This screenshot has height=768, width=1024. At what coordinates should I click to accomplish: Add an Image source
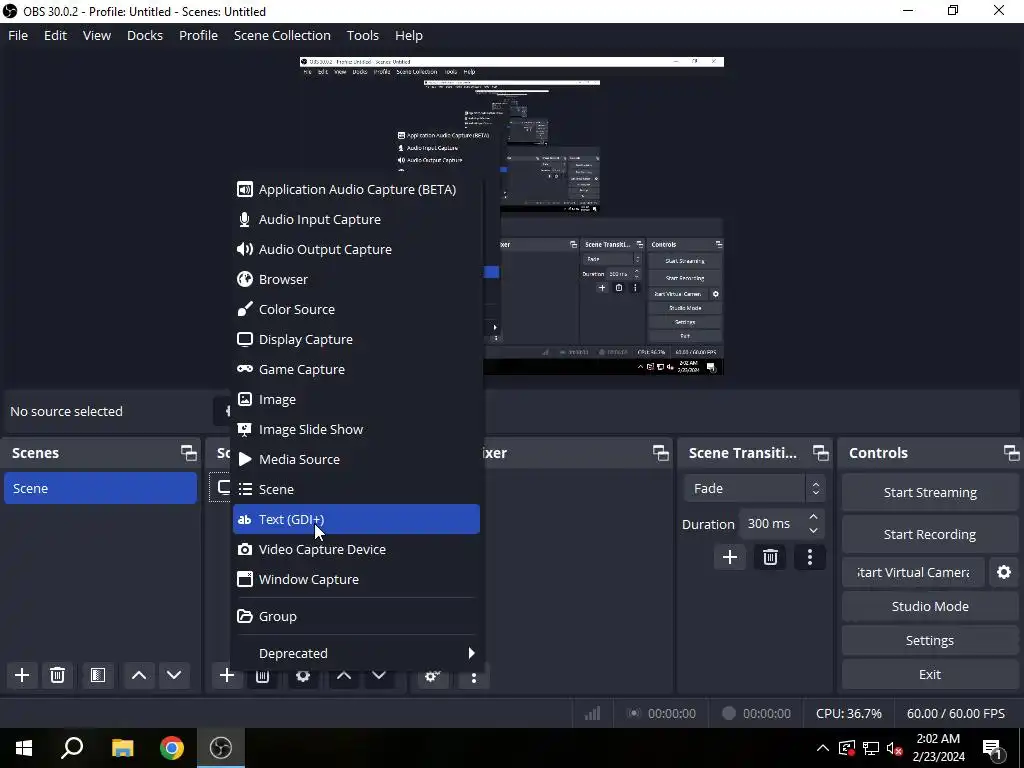[x=356, y=400]
